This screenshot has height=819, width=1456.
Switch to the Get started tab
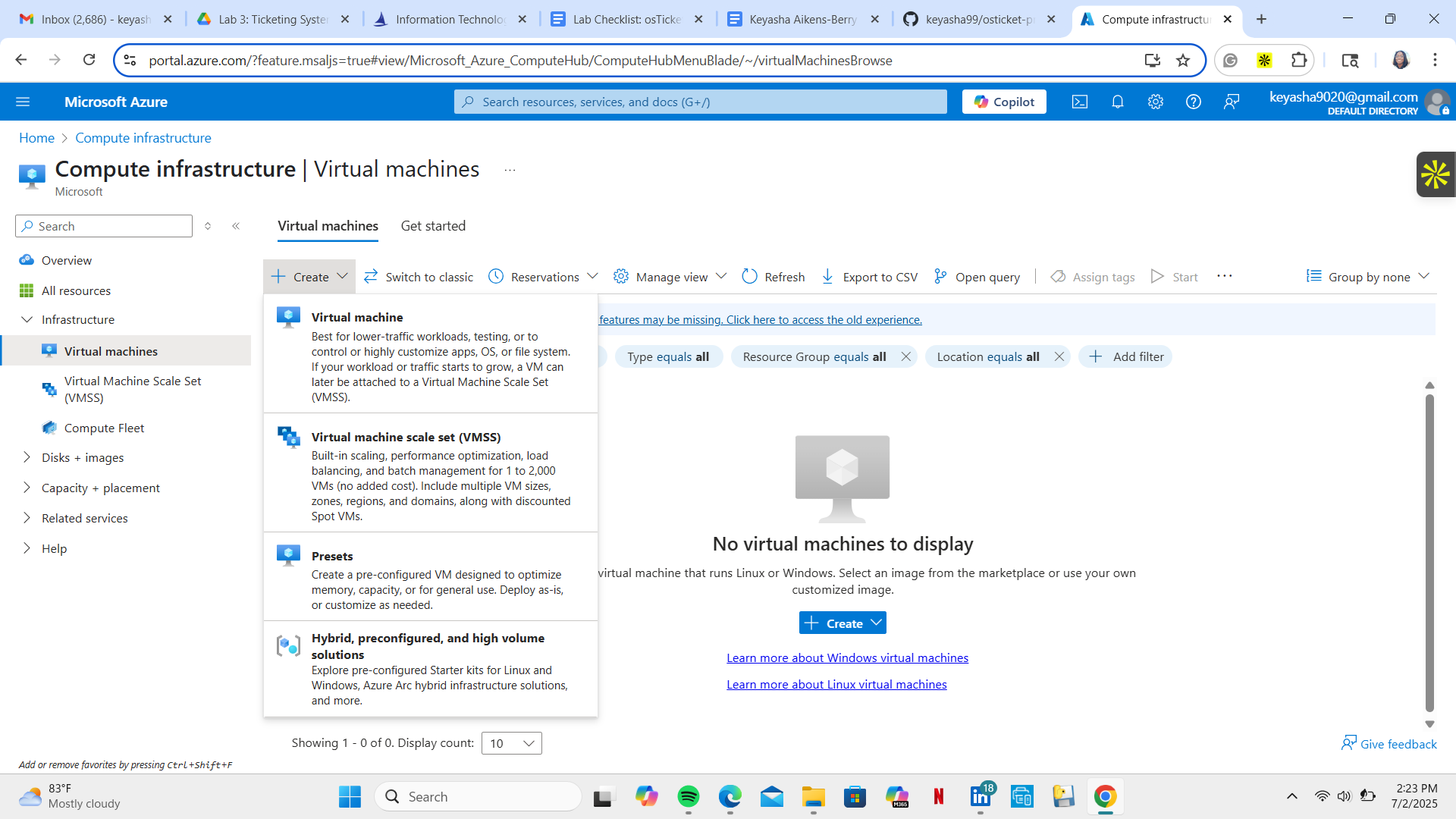pos(433,226)
